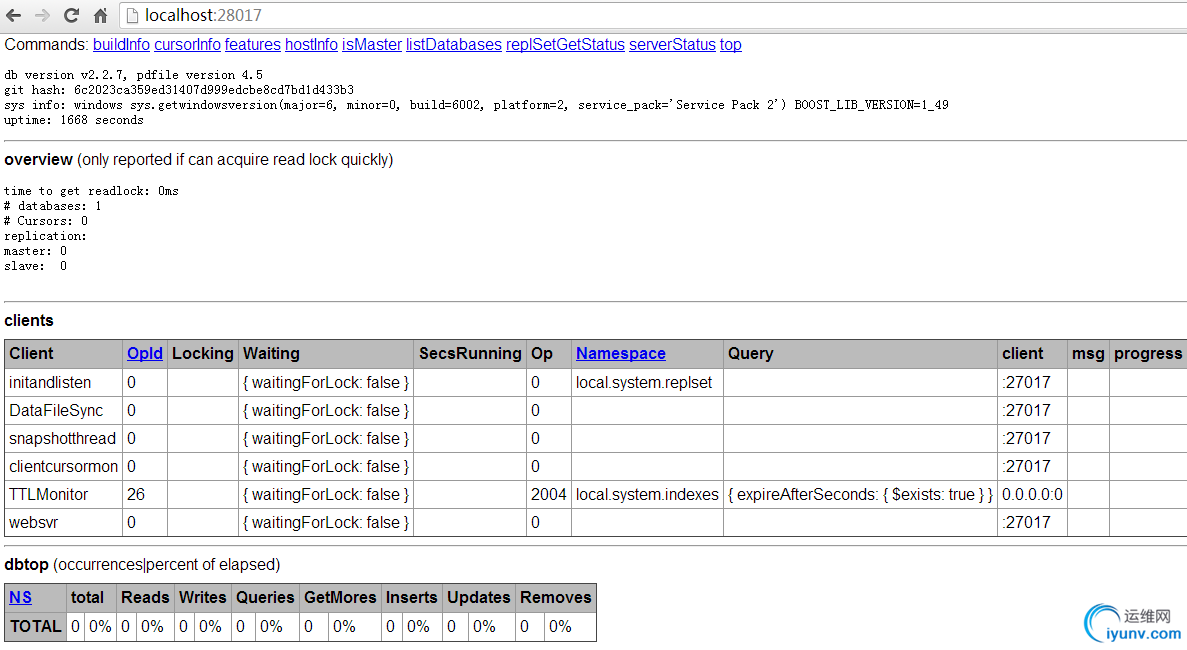1187x650 pixels.
Task: Click the progress column header
Action: click(1148, 353)
